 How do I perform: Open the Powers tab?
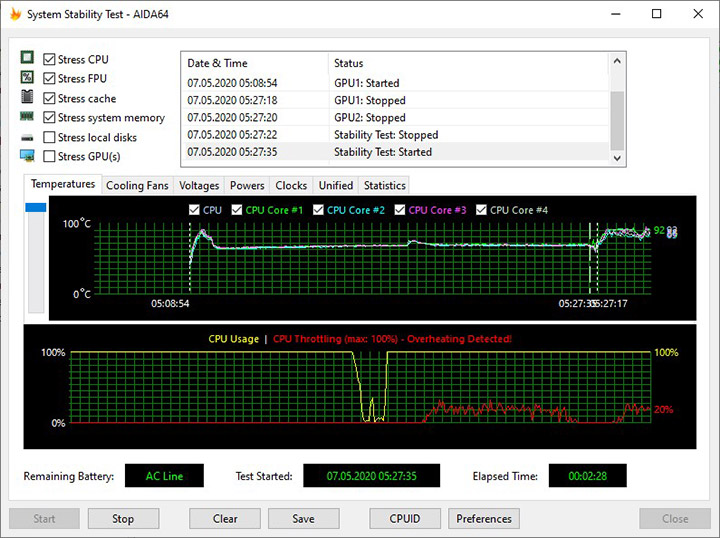pos(247,185)
